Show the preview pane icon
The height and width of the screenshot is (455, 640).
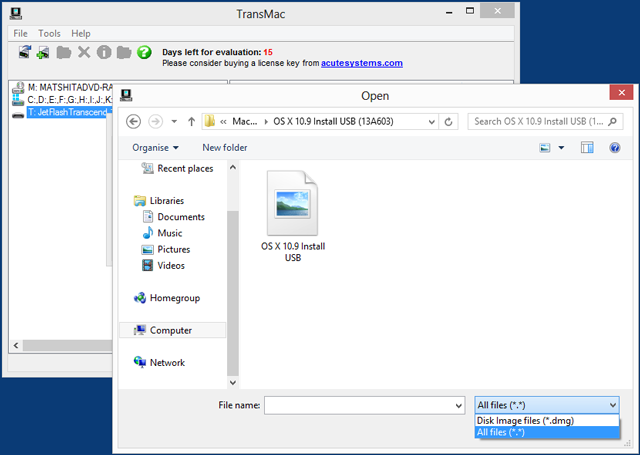pos(587,148)
